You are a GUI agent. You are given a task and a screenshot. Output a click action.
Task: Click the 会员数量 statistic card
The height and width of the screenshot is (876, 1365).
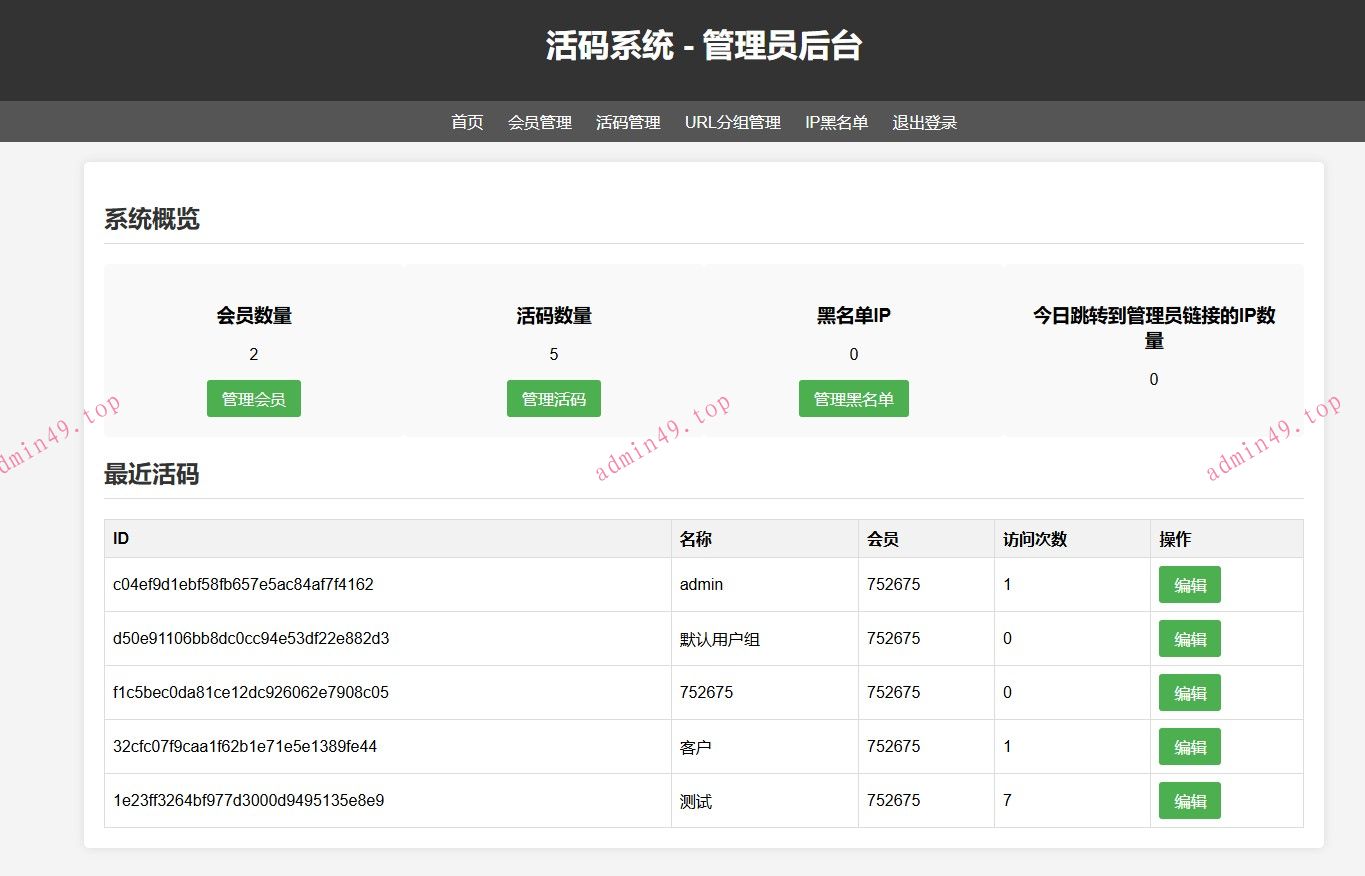tap(253, 315)
